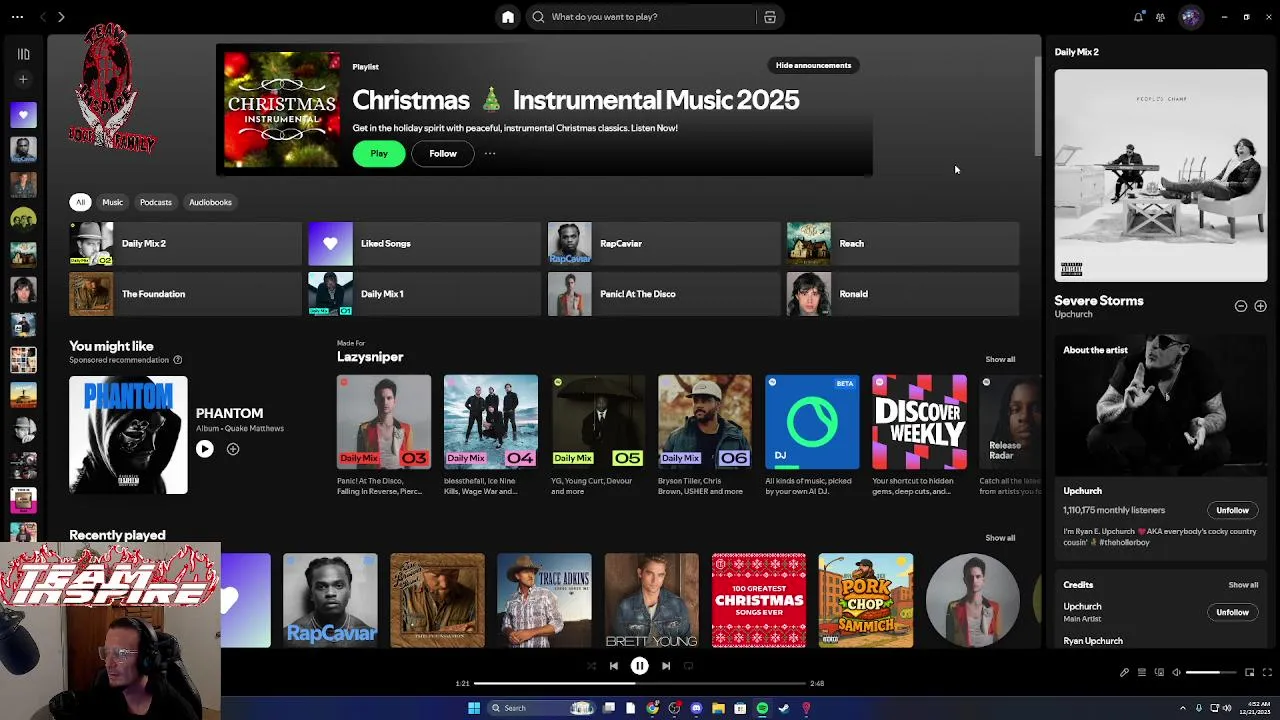Mute using the volume speaker icon
This screenshot has height=720, width=1280.
pyautogui.click(x=1176, y=673)
